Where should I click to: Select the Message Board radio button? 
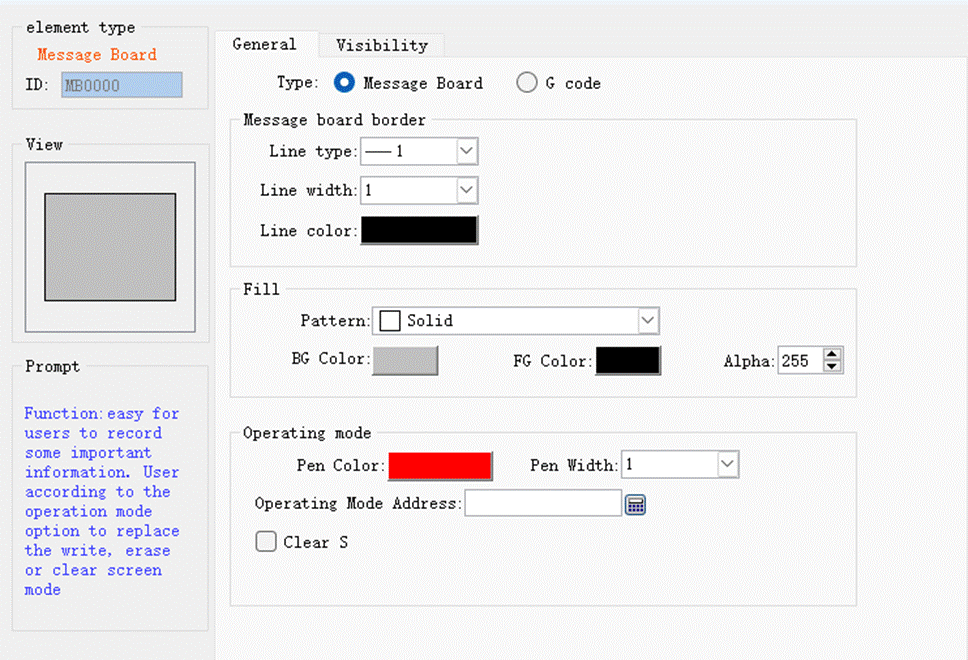click(345, 83)
